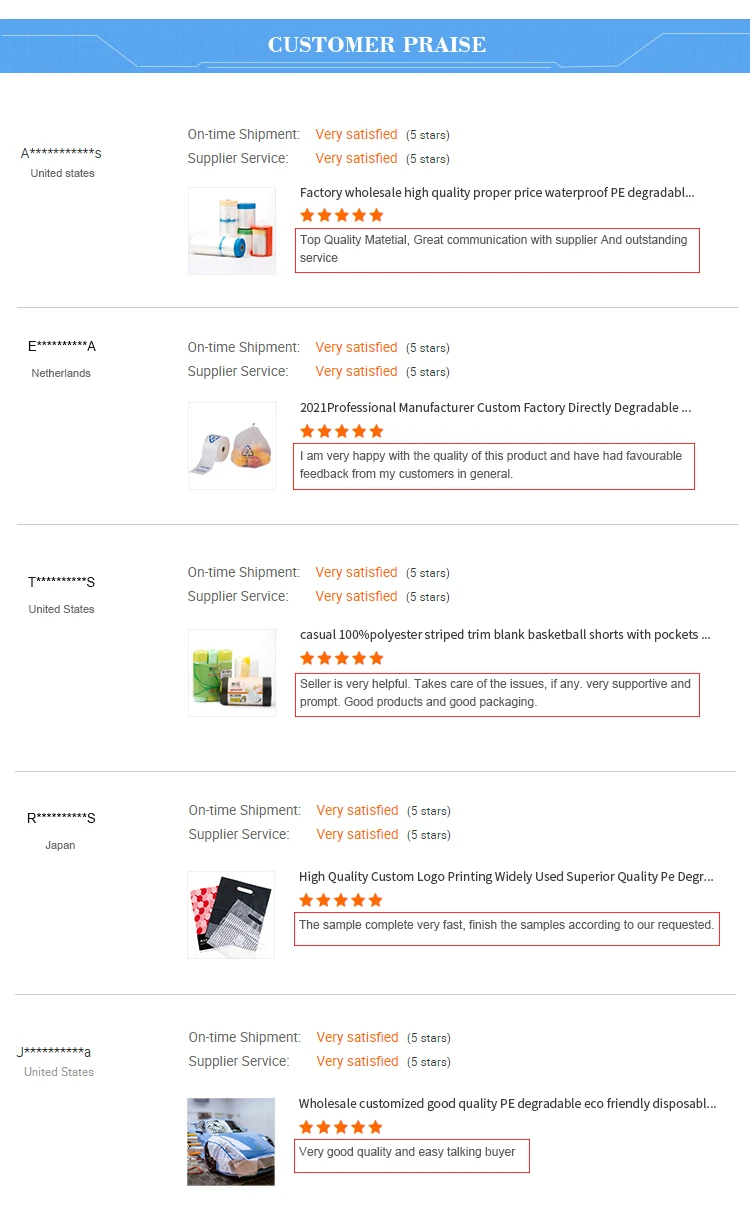Click reviewer name A***********s
The width and height of the screenshot is (750, 1232).
point(61,153)
